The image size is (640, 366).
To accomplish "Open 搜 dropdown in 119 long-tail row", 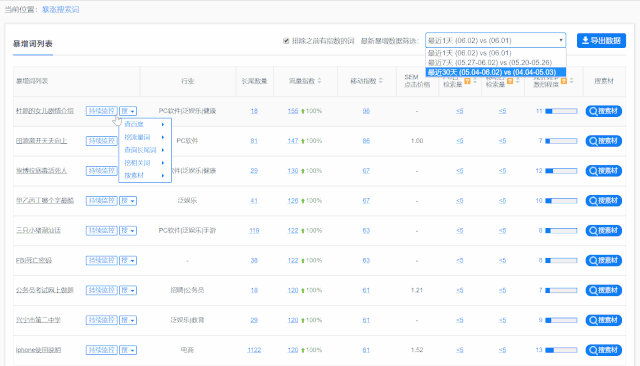I will tap(128, 231).
